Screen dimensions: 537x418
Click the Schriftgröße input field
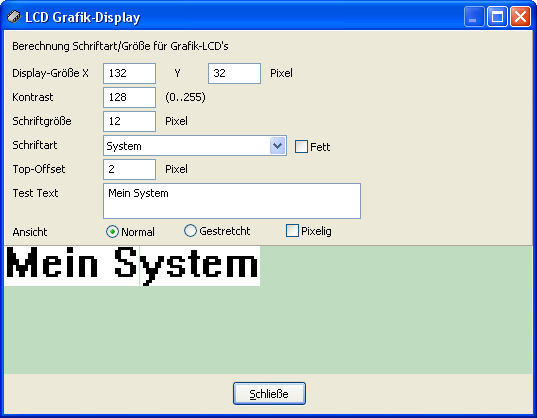[129, 121]
